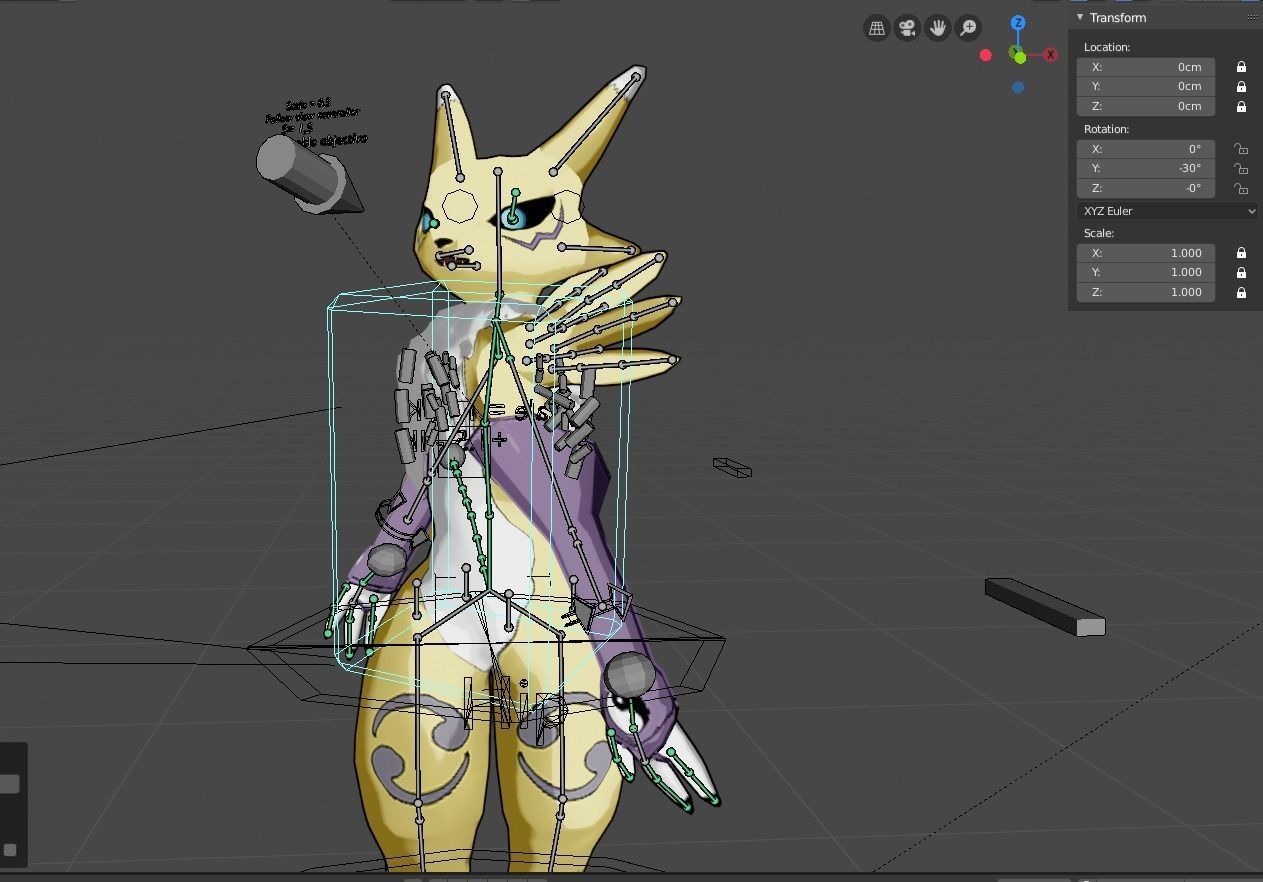Viewport: 1263px width, 882px height.
Task: Click the magnifier zoom view icon
Action: click(x=968, y=28)
